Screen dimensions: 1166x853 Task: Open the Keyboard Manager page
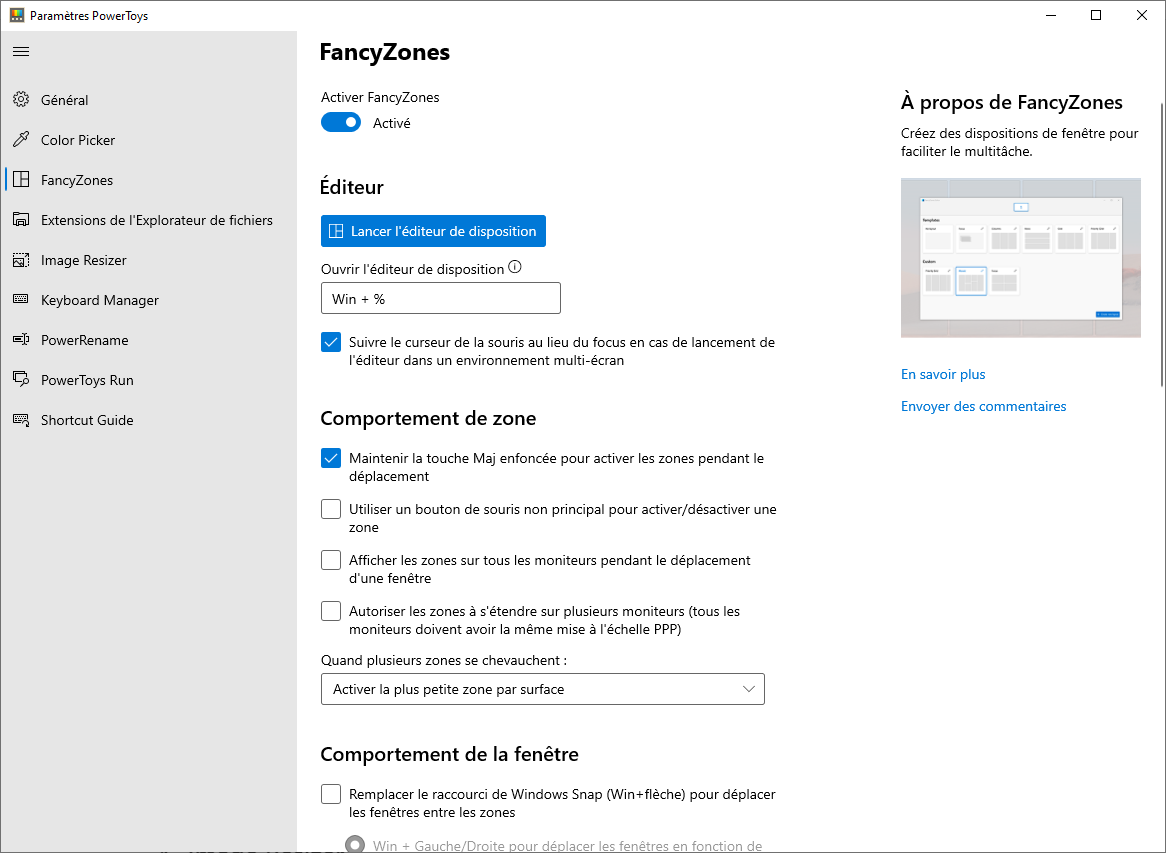(x=151, y=300)
